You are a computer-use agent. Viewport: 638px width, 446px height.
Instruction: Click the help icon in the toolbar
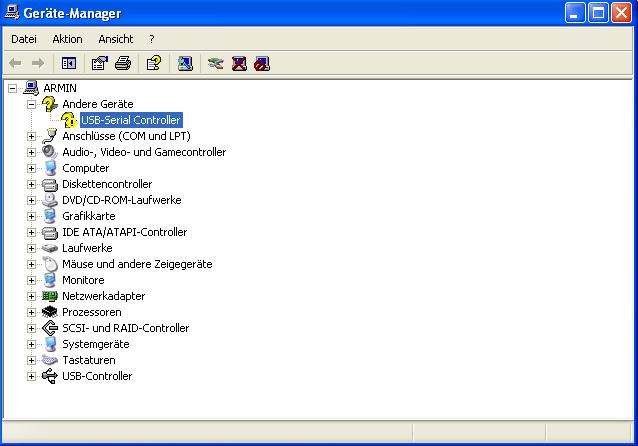tap(153, 63)
